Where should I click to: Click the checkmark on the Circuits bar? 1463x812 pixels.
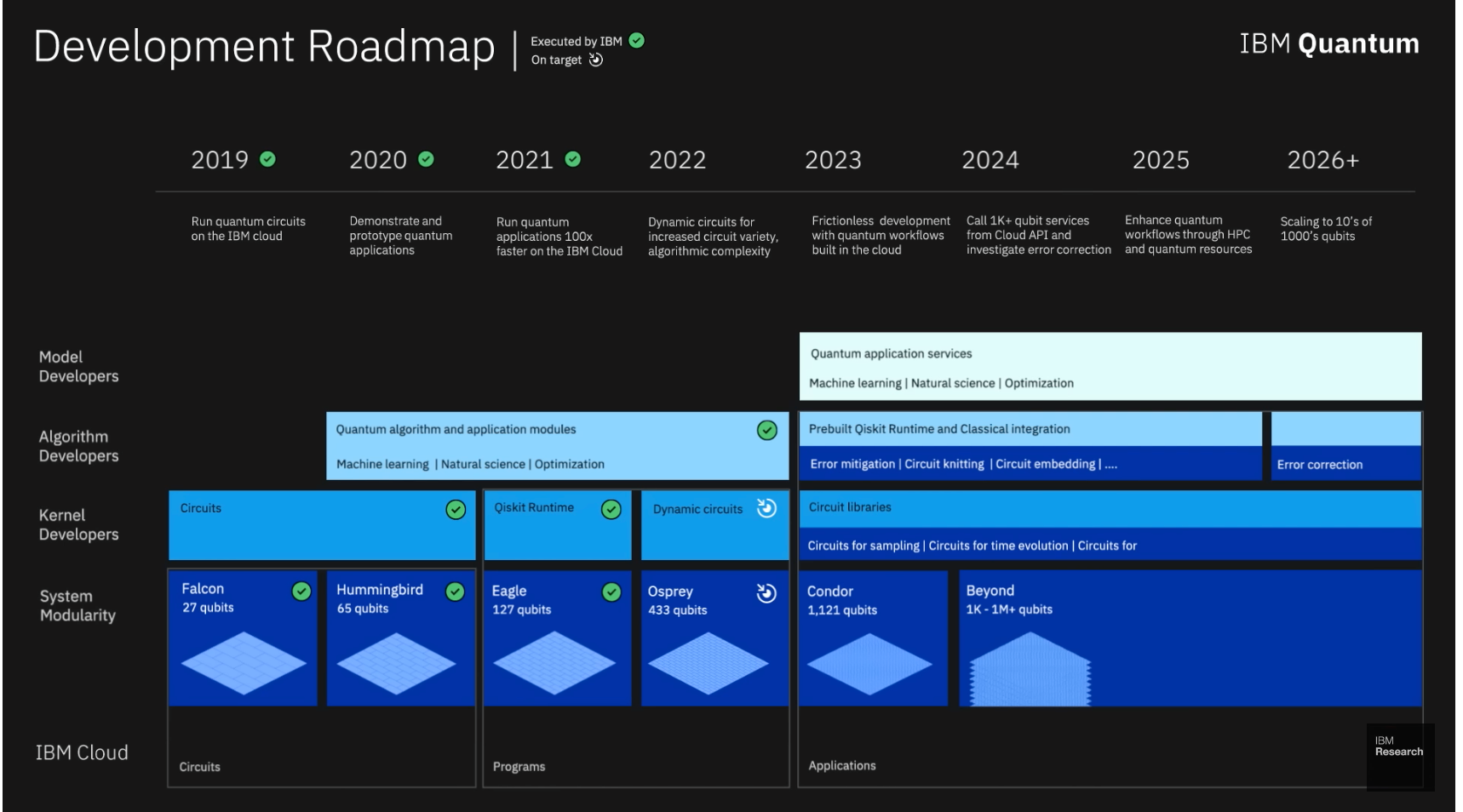pyautogui.click(x=456, y=510)
